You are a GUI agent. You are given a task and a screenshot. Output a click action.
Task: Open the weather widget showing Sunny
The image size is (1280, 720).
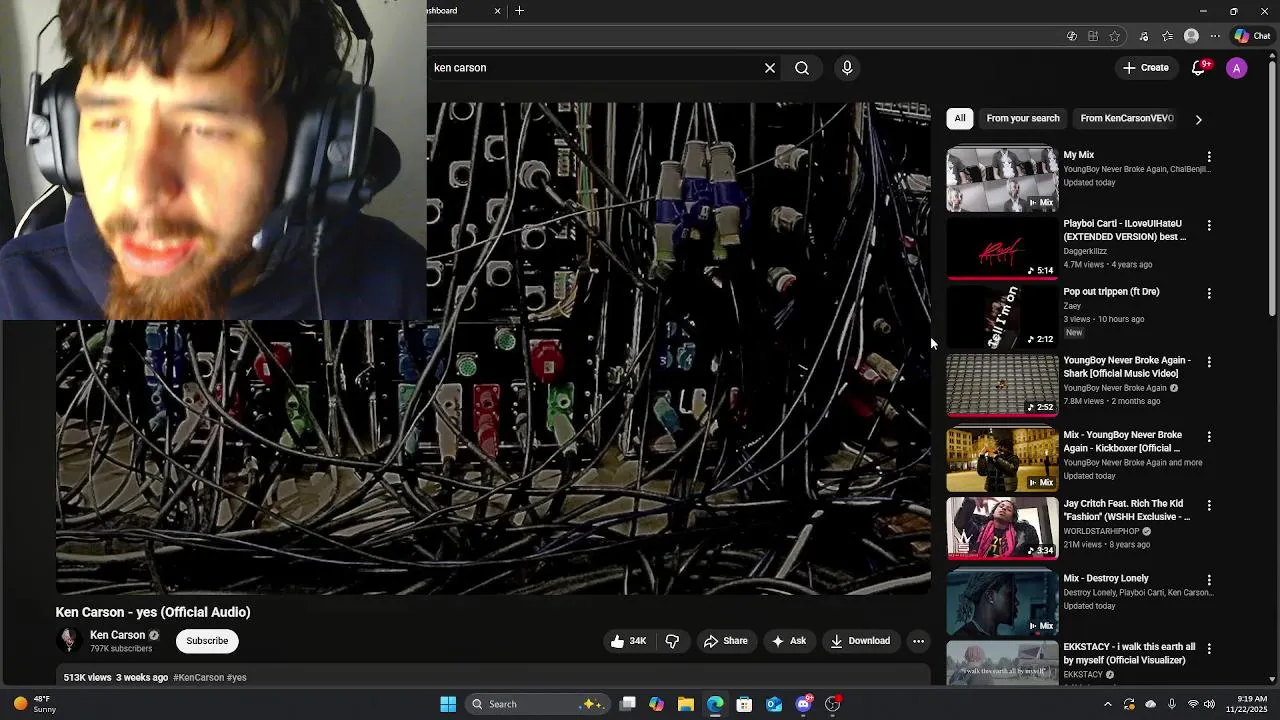(x=36, y=704)
